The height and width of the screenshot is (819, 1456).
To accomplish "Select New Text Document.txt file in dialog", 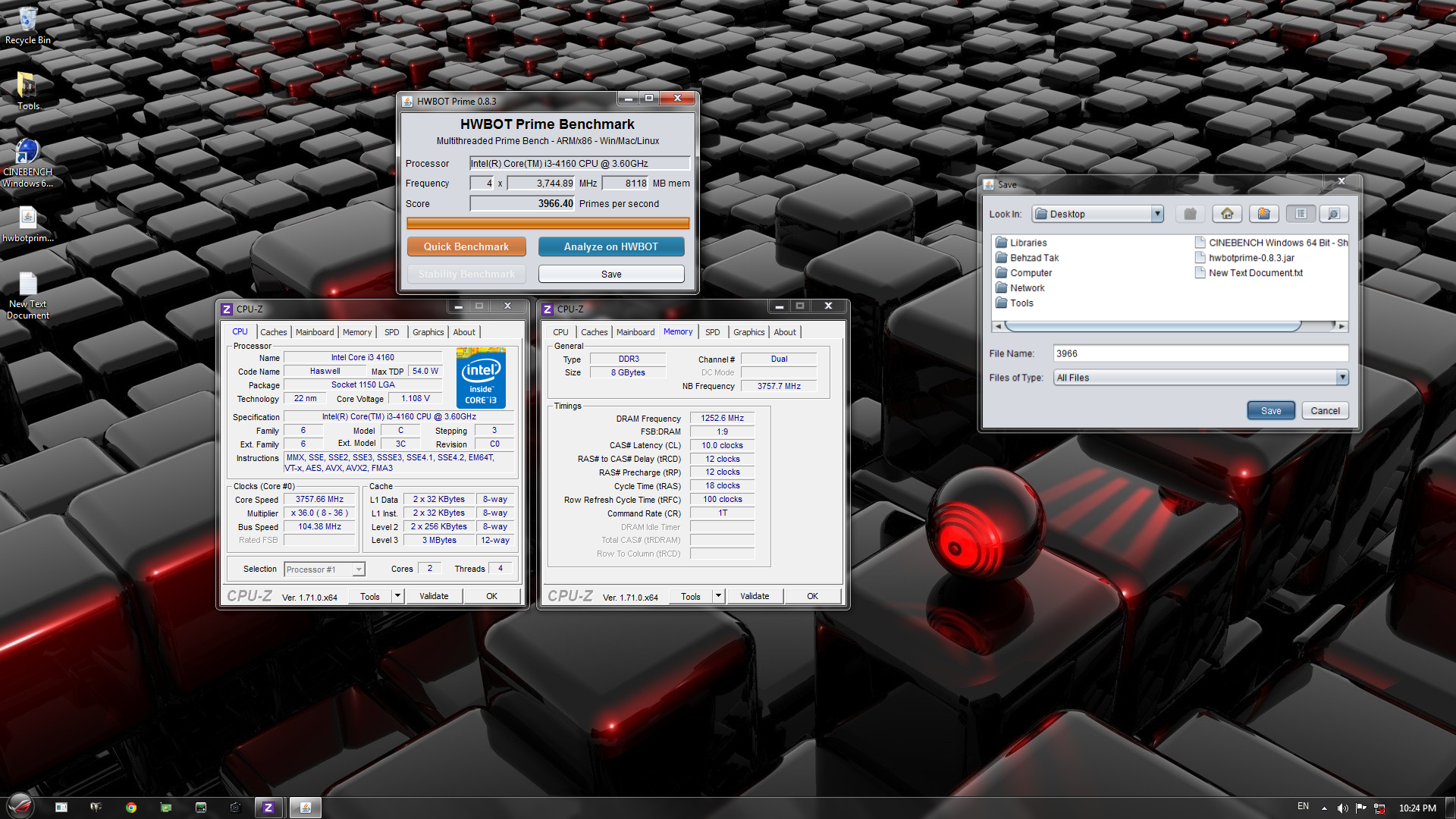I will coord(1249,273).
